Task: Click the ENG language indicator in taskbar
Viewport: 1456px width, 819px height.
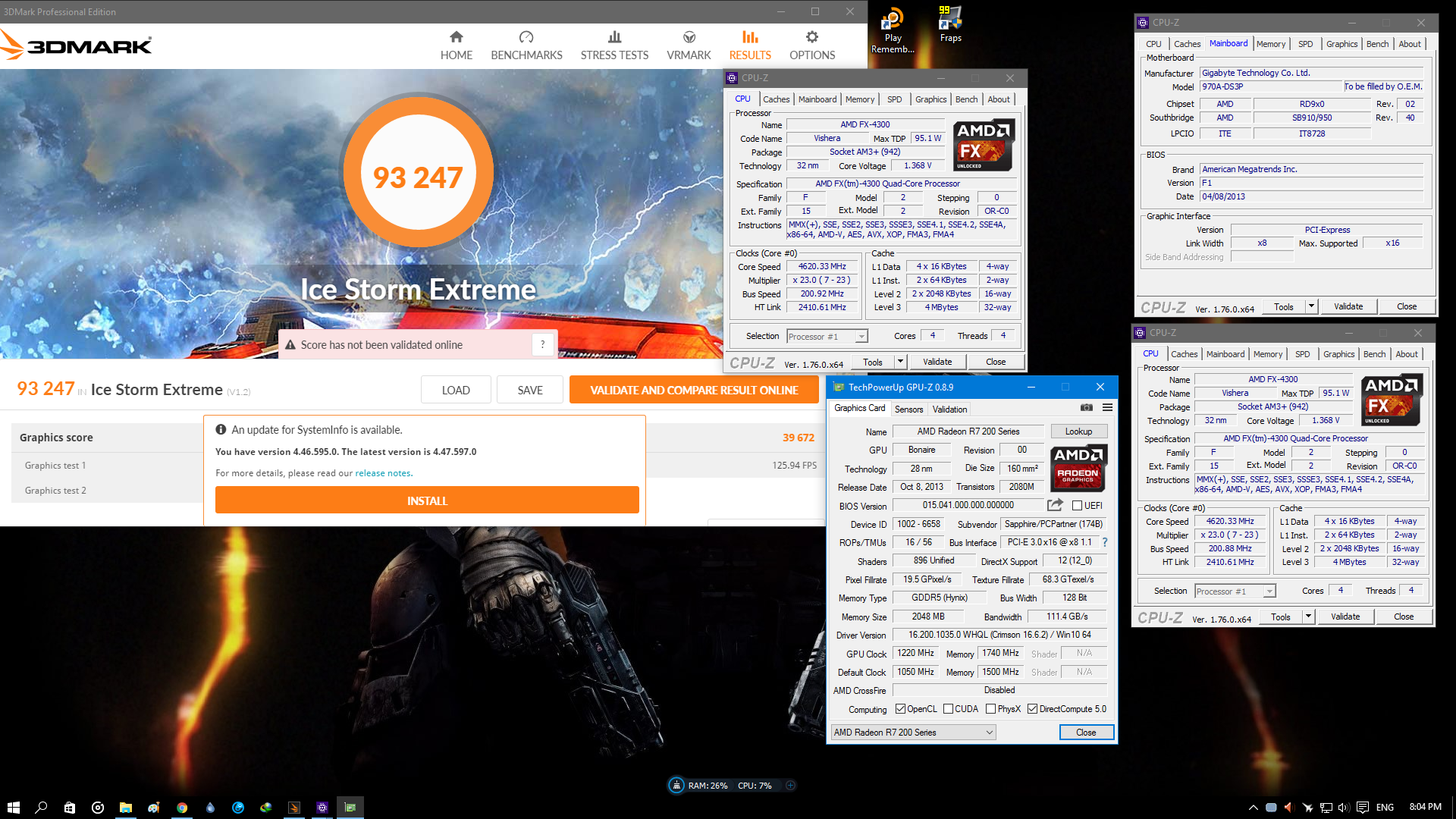Action: point(1385,808)
